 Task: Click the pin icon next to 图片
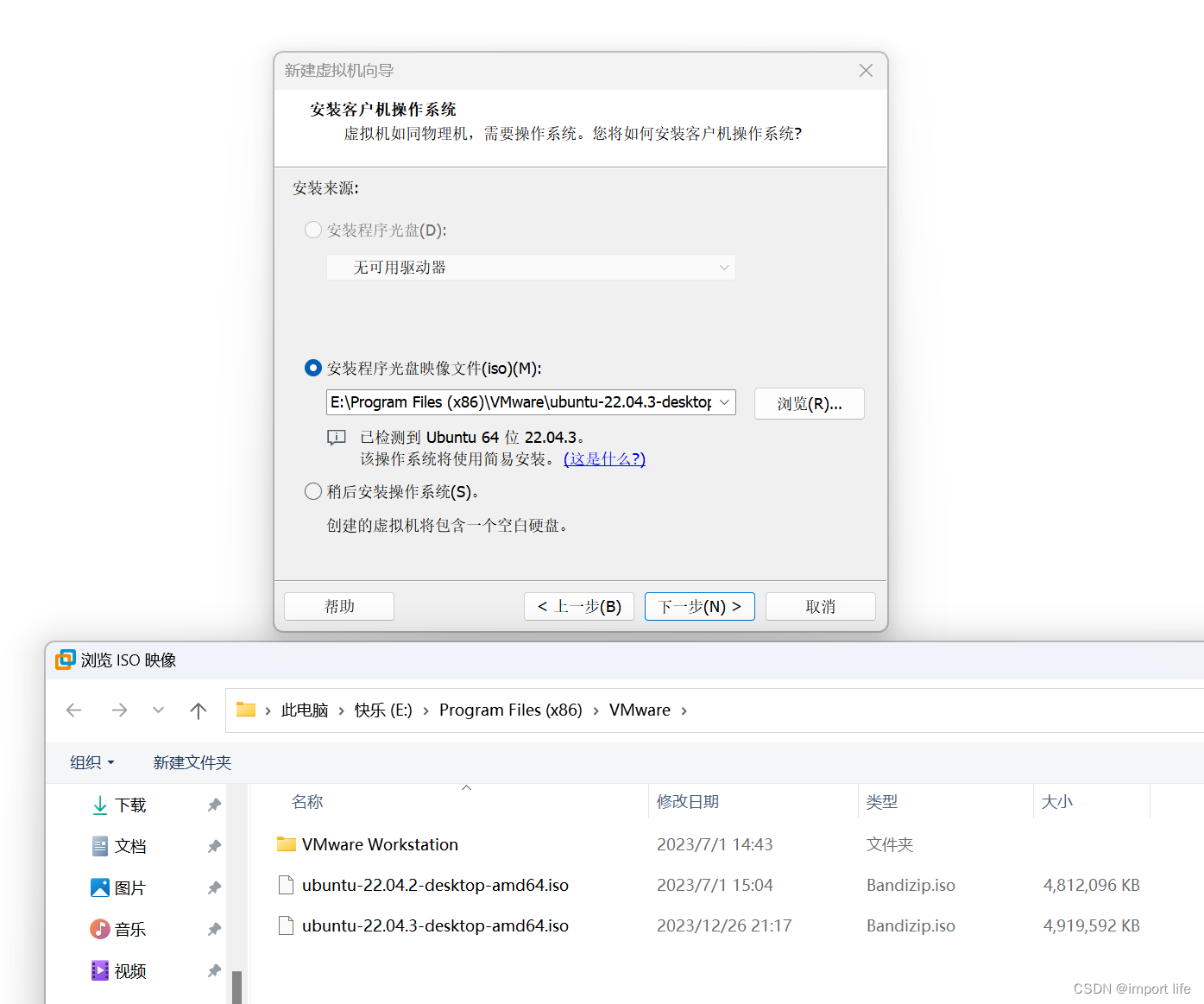coord(214,887)
